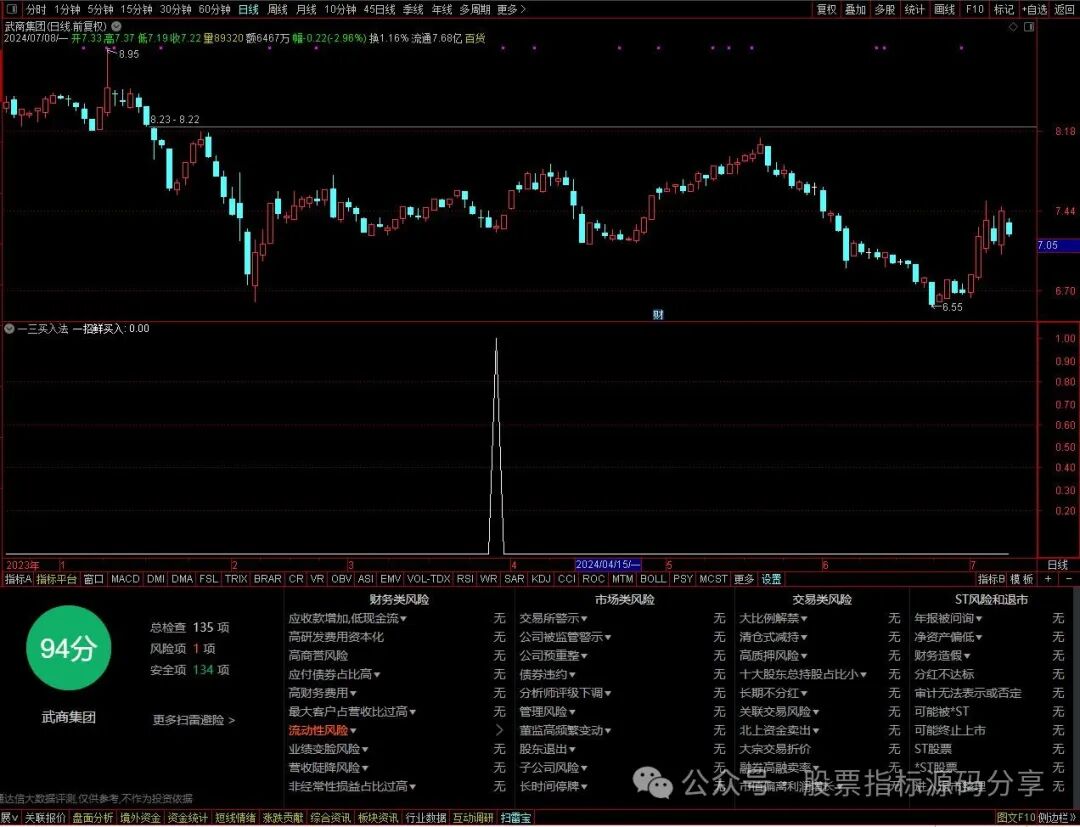1080x827 pixels.
Task: Click the layout icon left of 分时
Action: pos(12,9)
